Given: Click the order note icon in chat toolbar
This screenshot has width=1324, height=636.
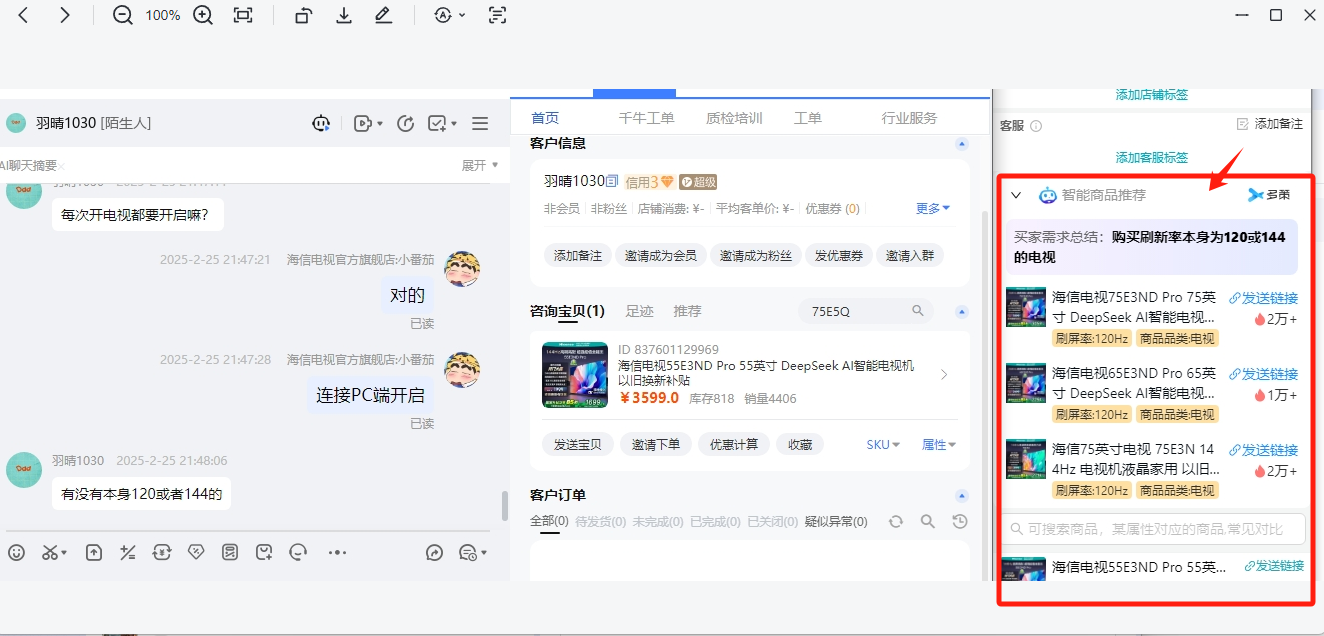Looking at the screenshot, I should [230, 552].
